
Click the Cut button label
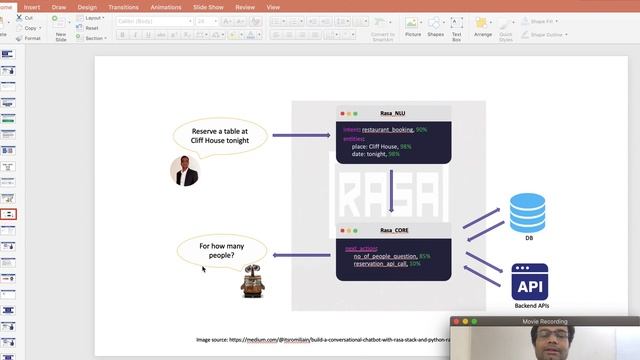coord(29,18)
